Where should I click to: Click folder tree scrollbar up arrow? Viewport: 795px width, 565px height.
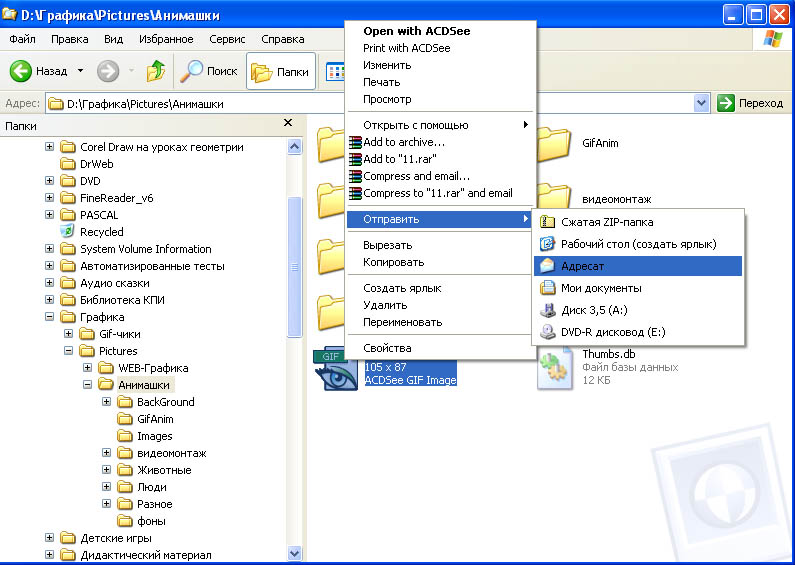tap(295, 147)
